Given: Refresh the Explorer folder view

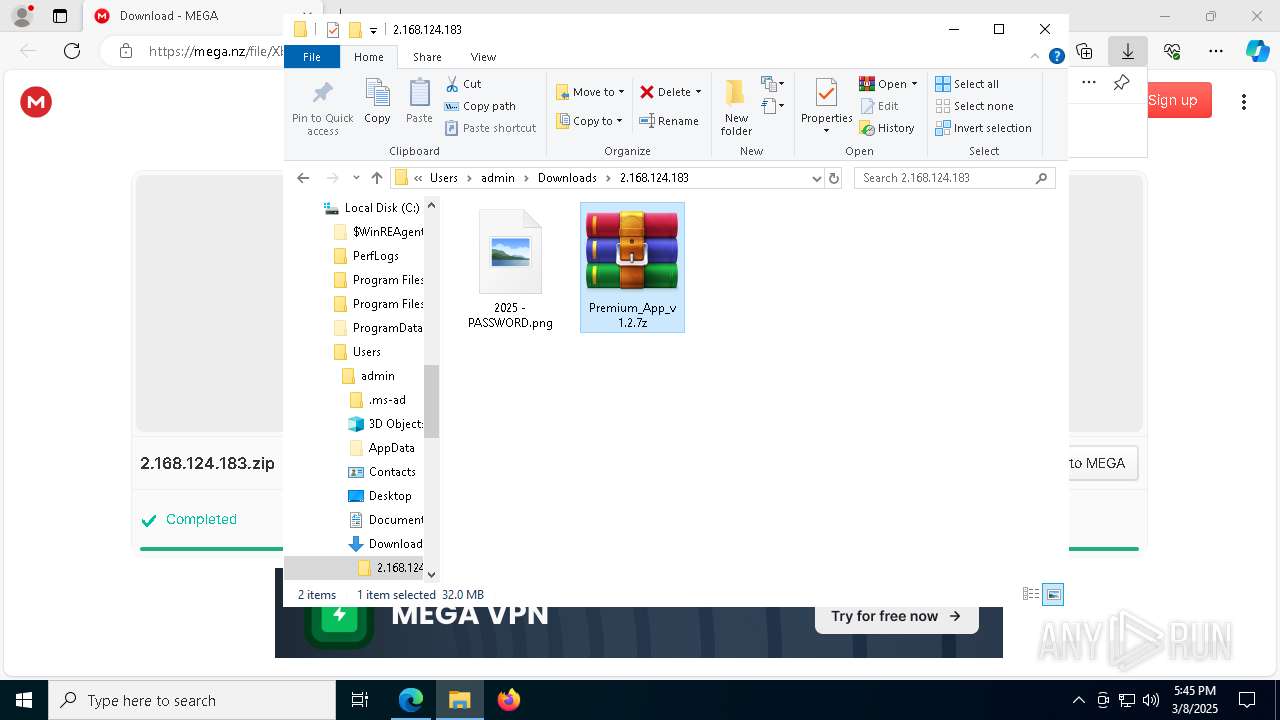Looking at the screenshot, I should pos(834,178).
